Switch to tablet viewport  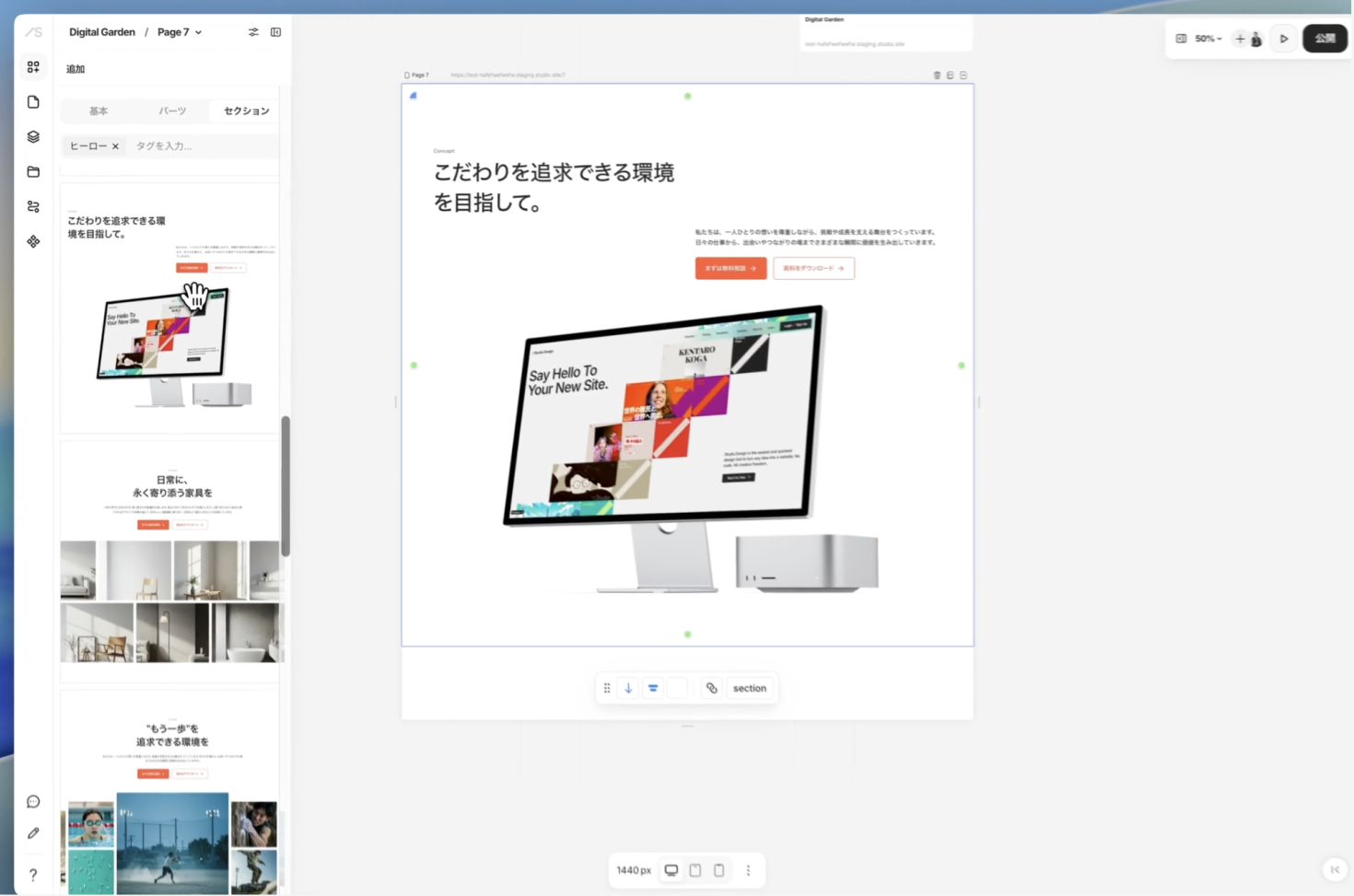pos(695,870)
